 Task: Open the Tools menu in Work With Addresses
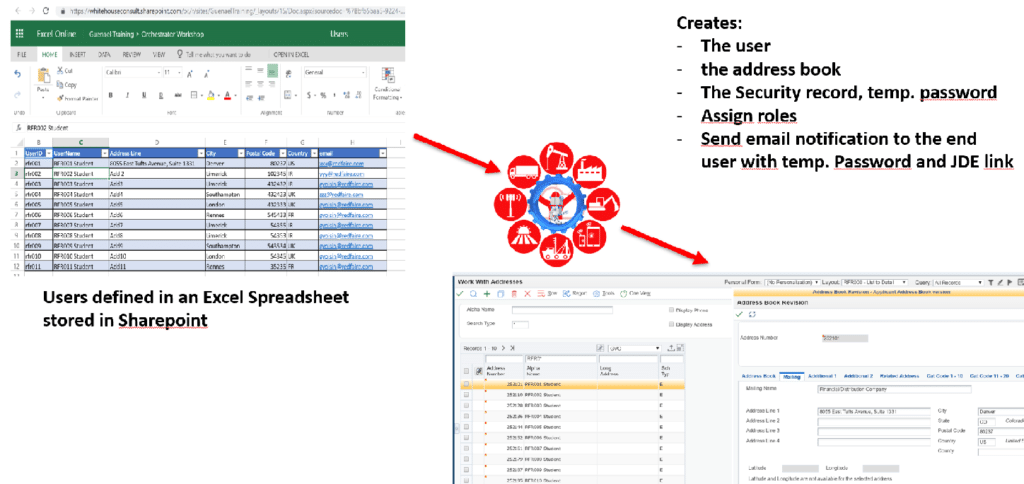pyautogui.click(x=603, y=294)
